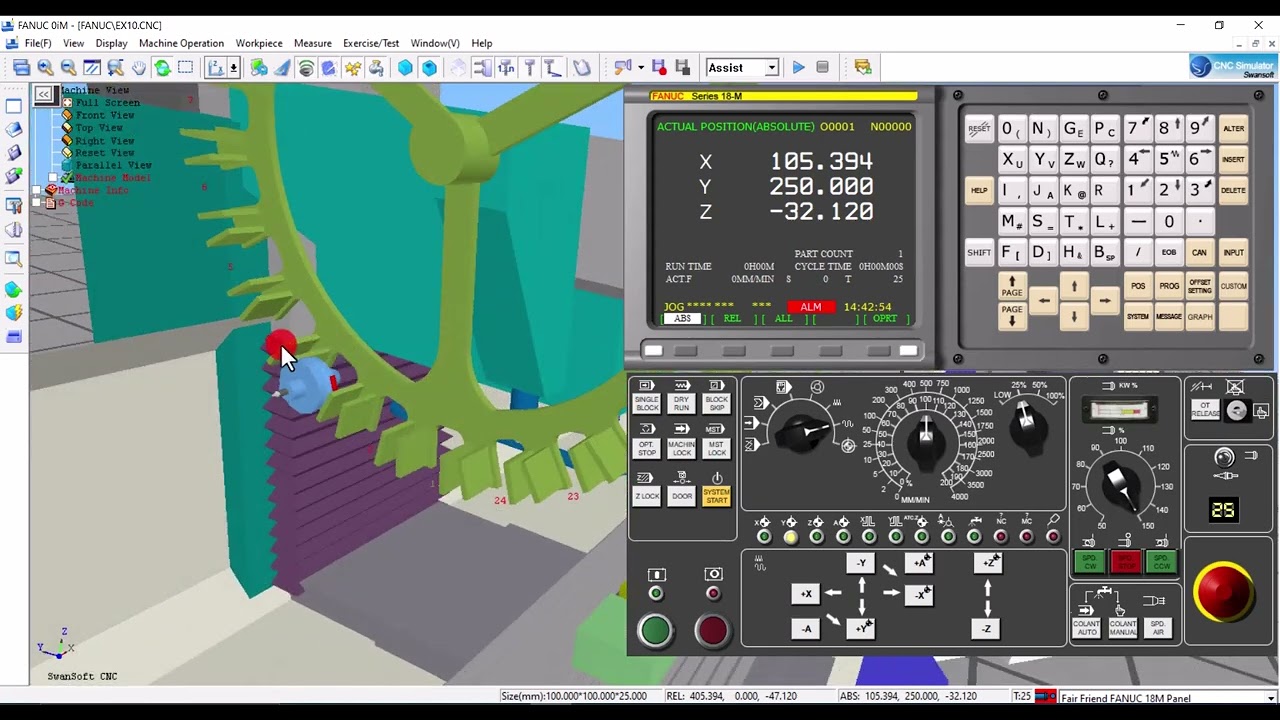Click the OFFSET SETTING key

[1200, 286]
